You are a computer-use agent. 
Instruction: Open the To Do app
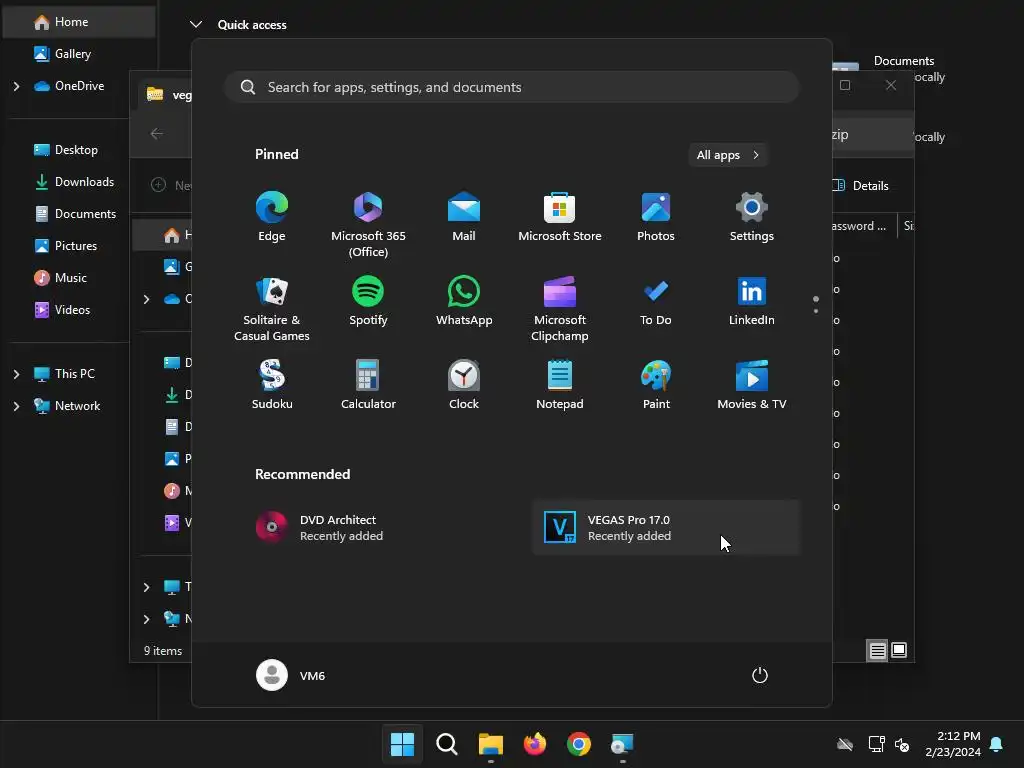pos(656,301)
